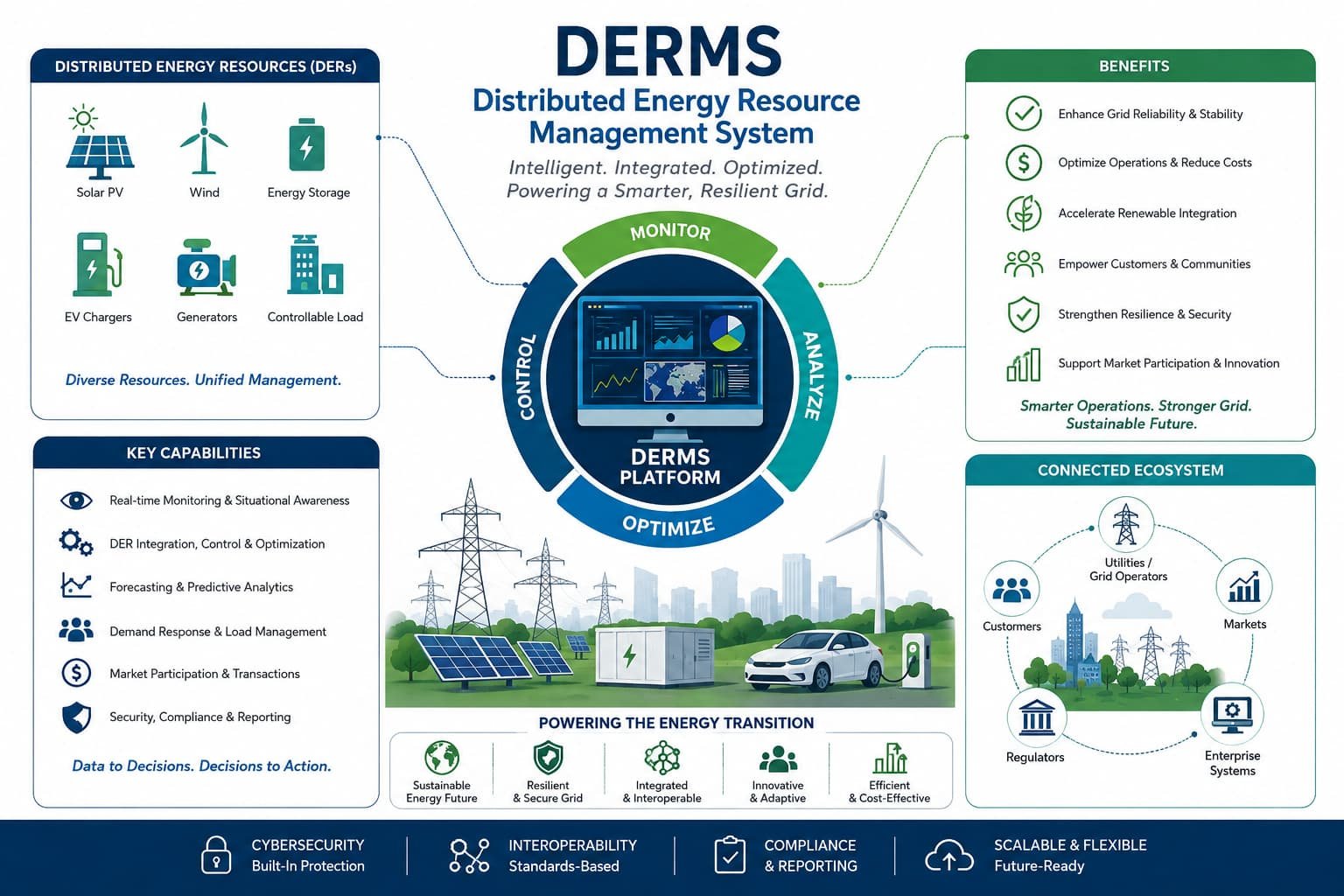
Task: Click the Compliance & Reporting clipboard icon
Action: tap(730, 855)
